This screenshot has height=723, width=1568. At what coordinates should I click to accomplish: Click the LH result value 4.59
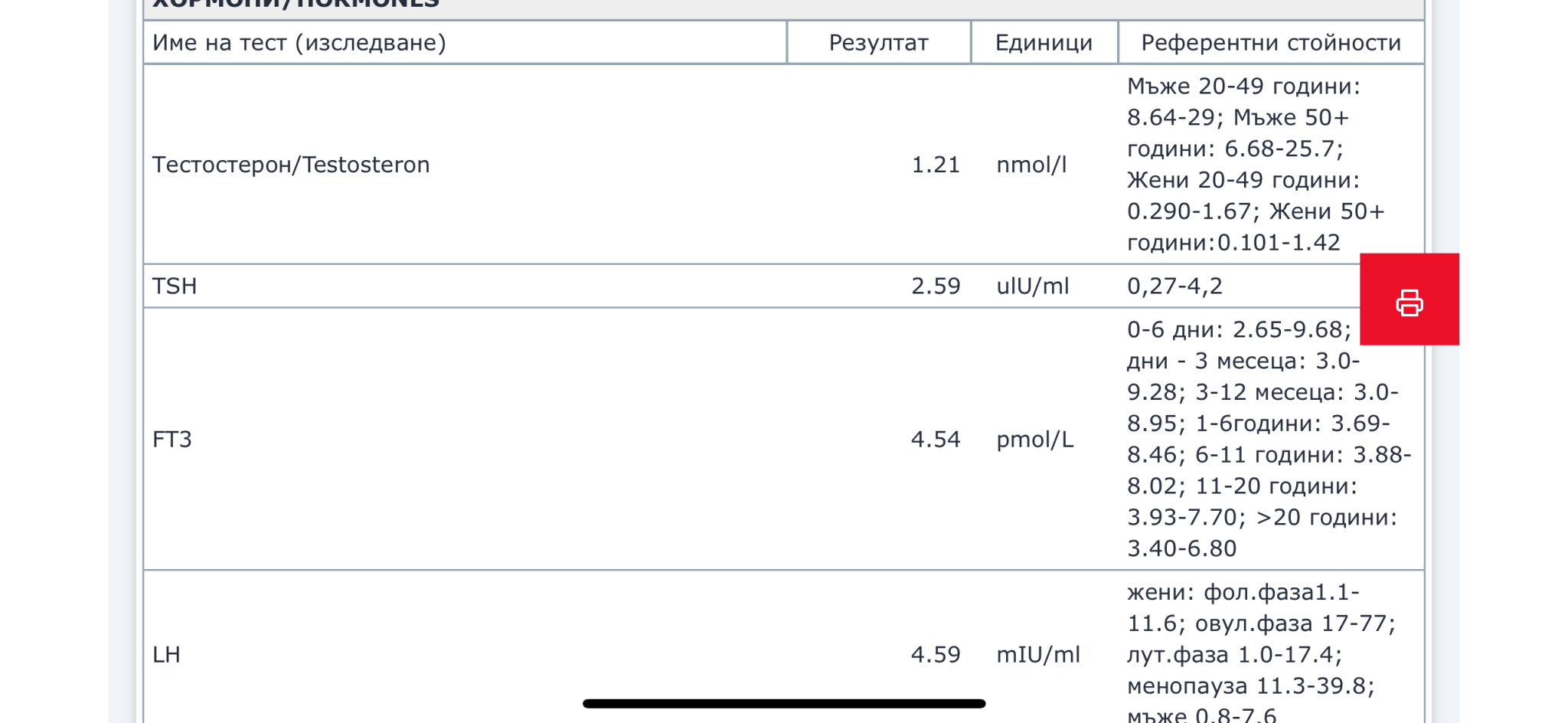point(936,654)
